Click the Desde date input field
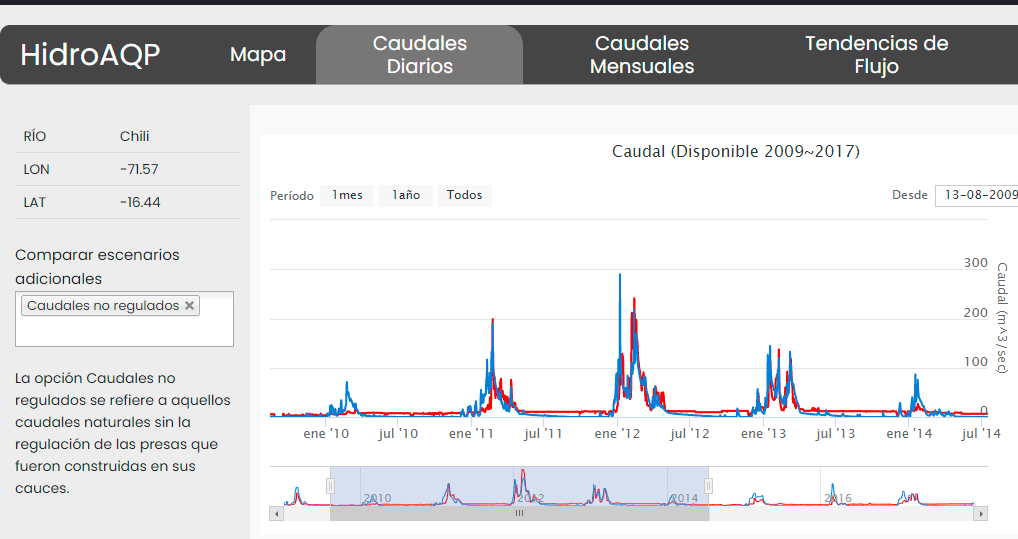Screen dimensions: 1018x539 [x=977, y=195]
